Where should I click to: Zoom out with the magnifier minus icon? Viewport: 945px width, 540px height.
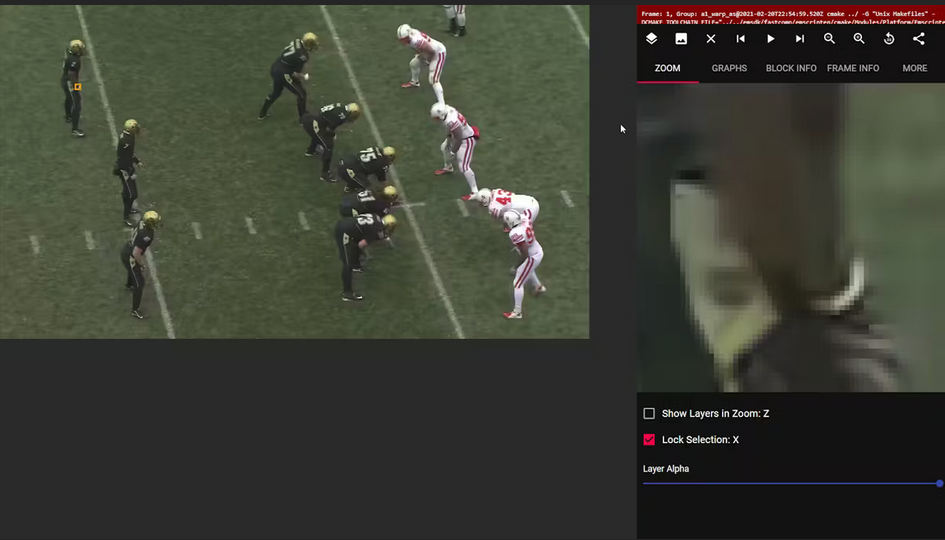click(x=829, y=39)
